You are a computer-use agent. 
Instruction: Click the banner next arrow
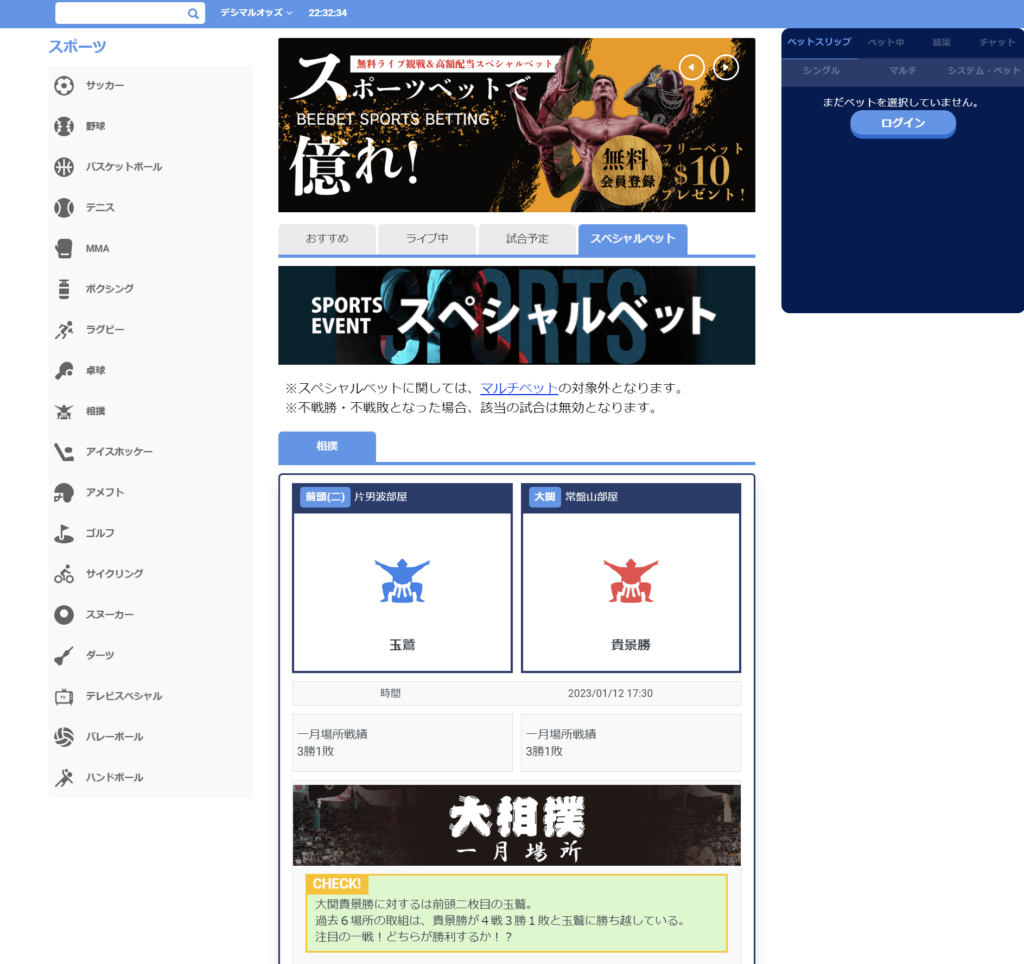(x=726, y=67)
